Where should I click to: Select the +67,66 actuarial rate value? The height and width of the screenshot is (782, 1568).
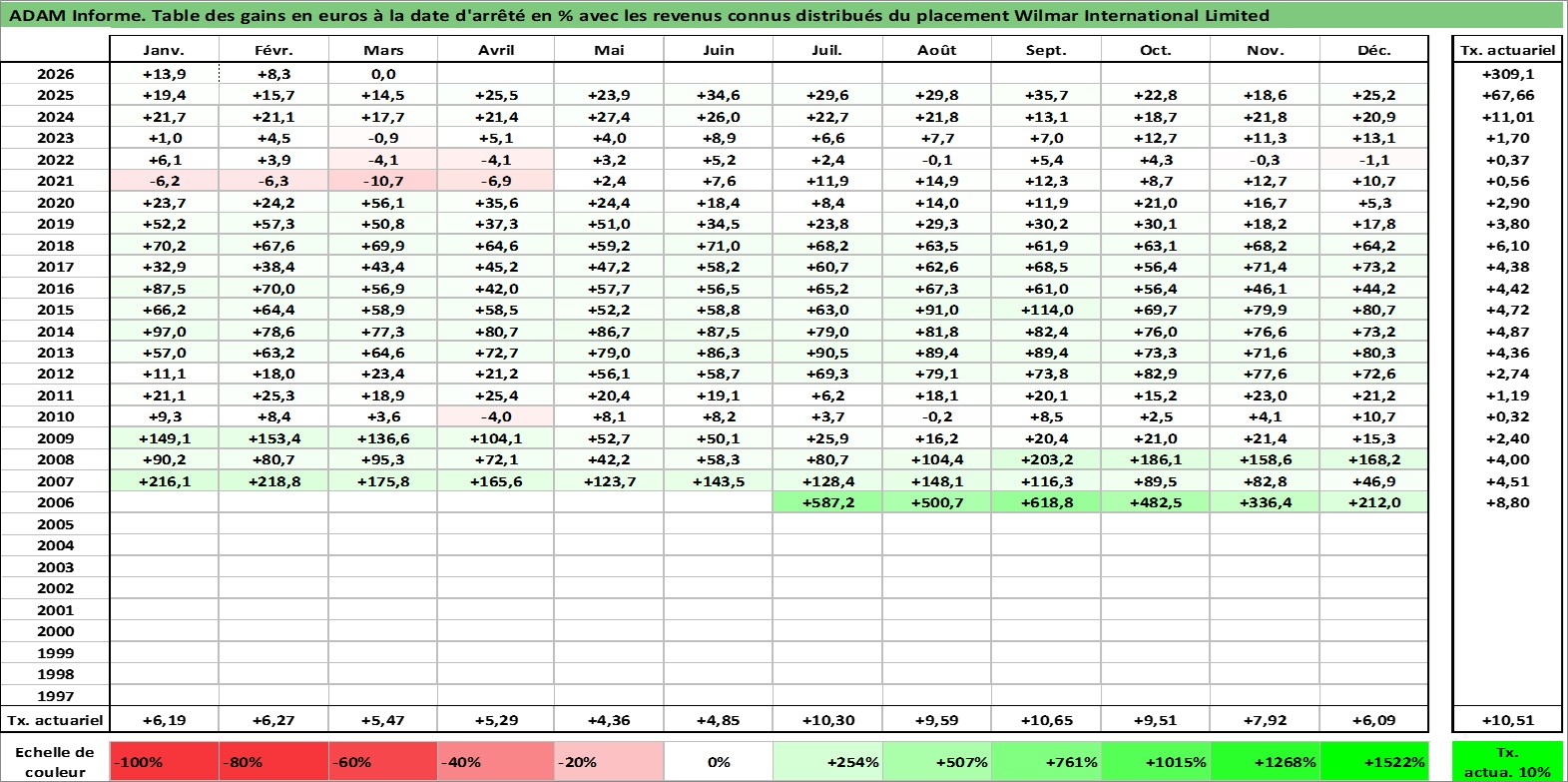[1507, 95]
